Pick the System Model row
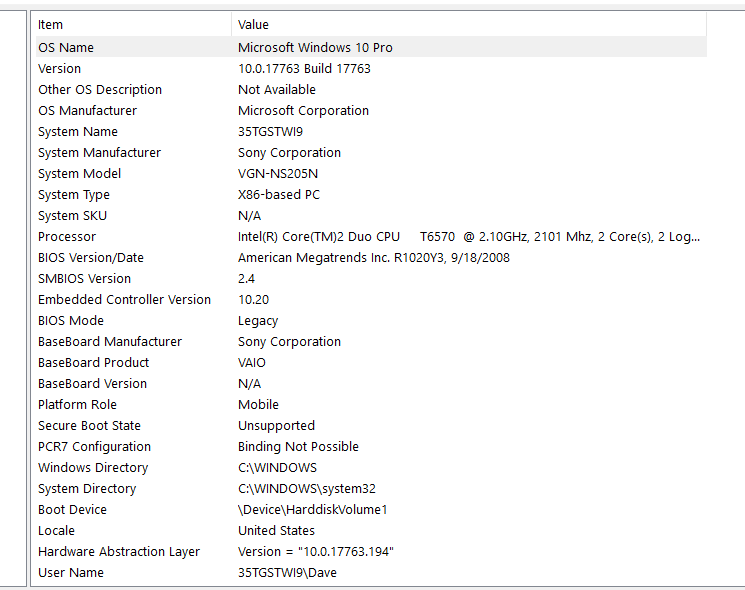745x590 pixels. click(79, 173)
